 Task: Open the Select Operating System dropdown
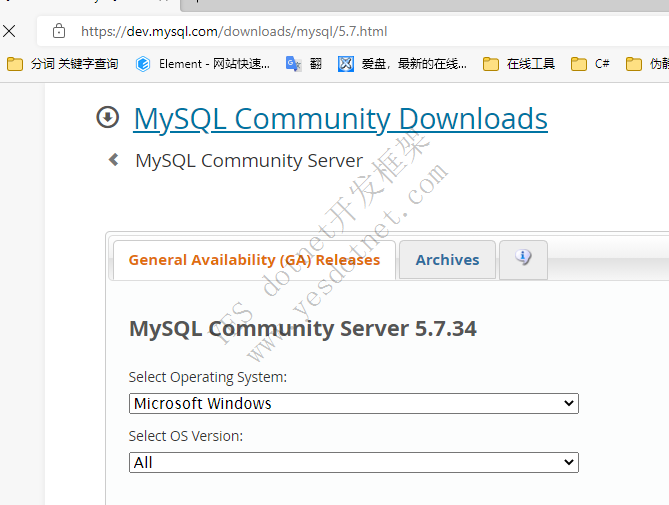(354, 403)
